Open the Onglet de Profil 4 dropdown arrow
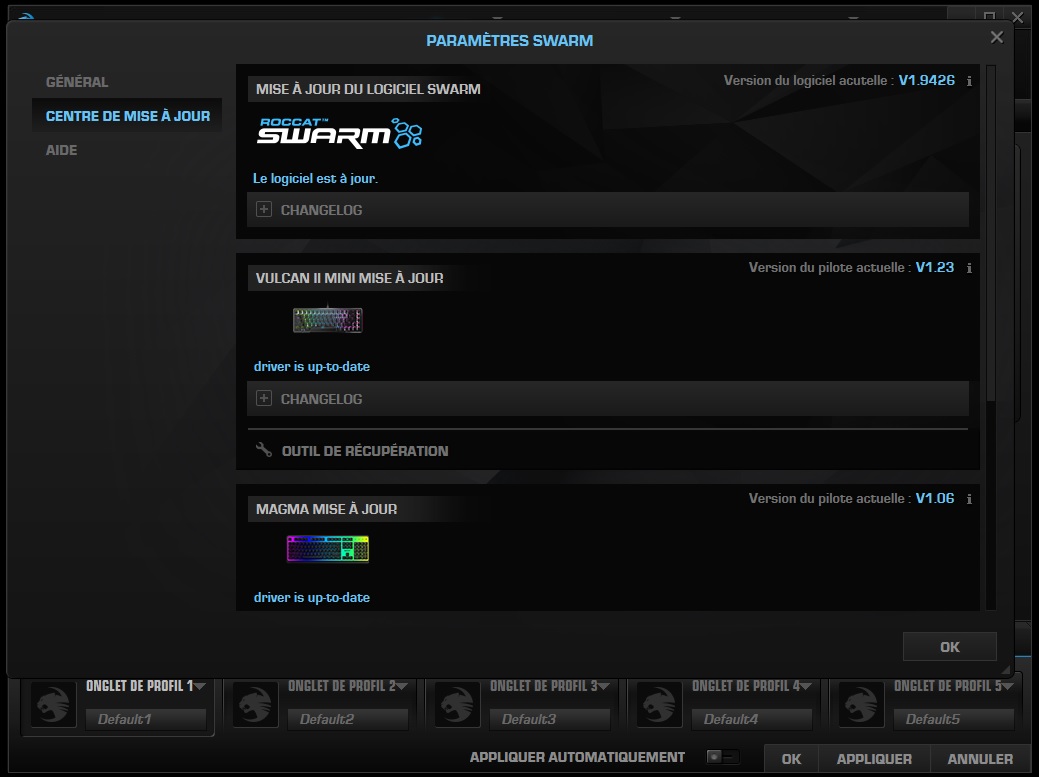 807,685
